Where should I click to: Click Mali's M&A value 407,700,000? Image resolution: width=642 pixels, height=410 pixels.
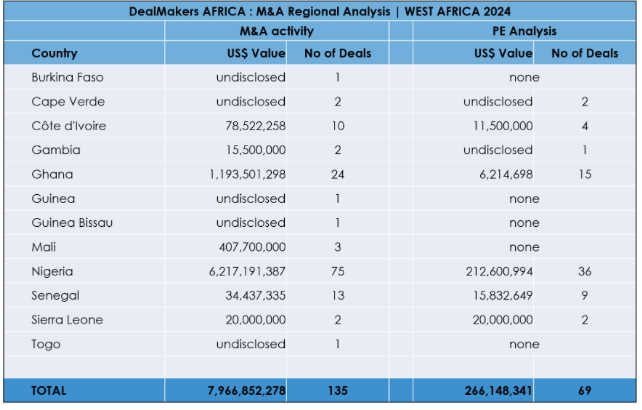coord(249,247)
